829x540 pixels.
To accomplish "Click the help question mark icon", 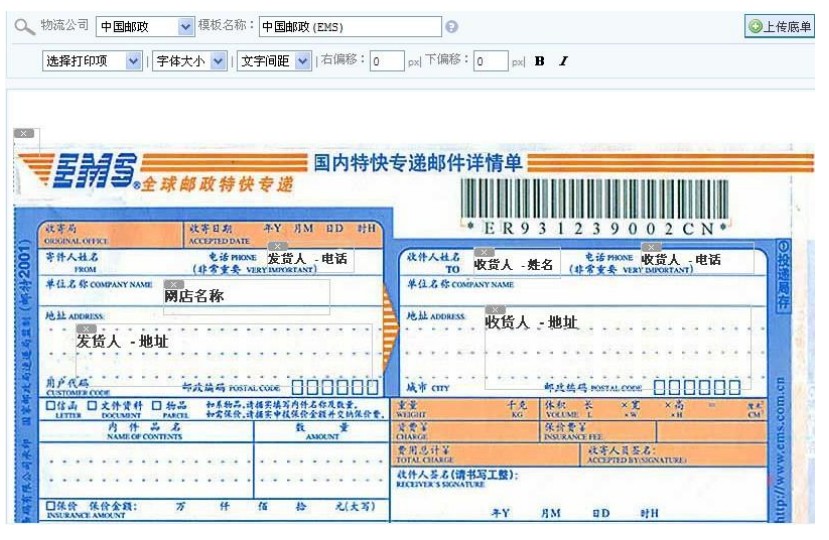I will [x=451, y=26].
